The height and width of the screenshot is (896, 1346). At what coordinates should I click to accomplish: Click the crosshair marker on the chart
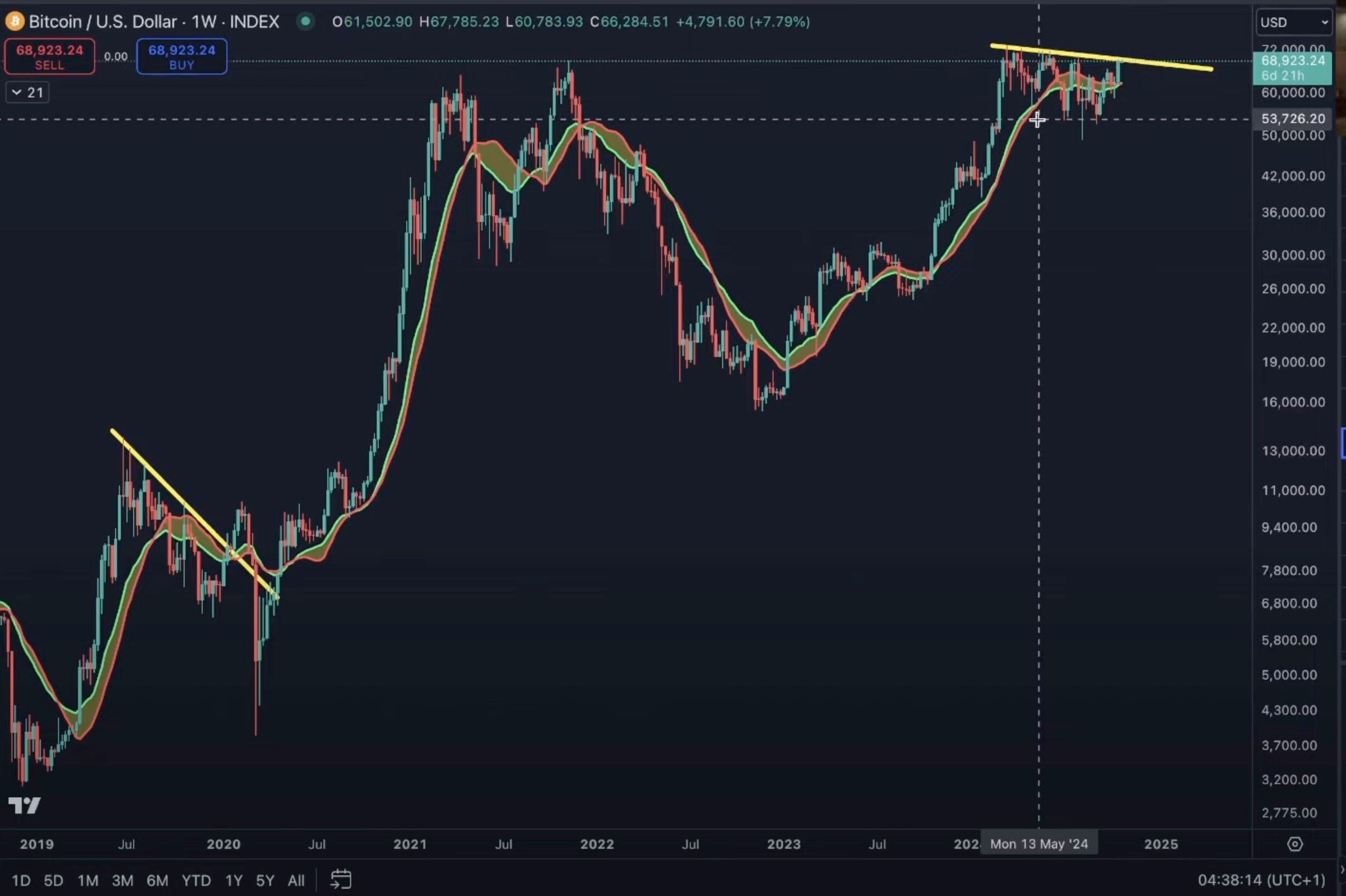click(1038, 120)
